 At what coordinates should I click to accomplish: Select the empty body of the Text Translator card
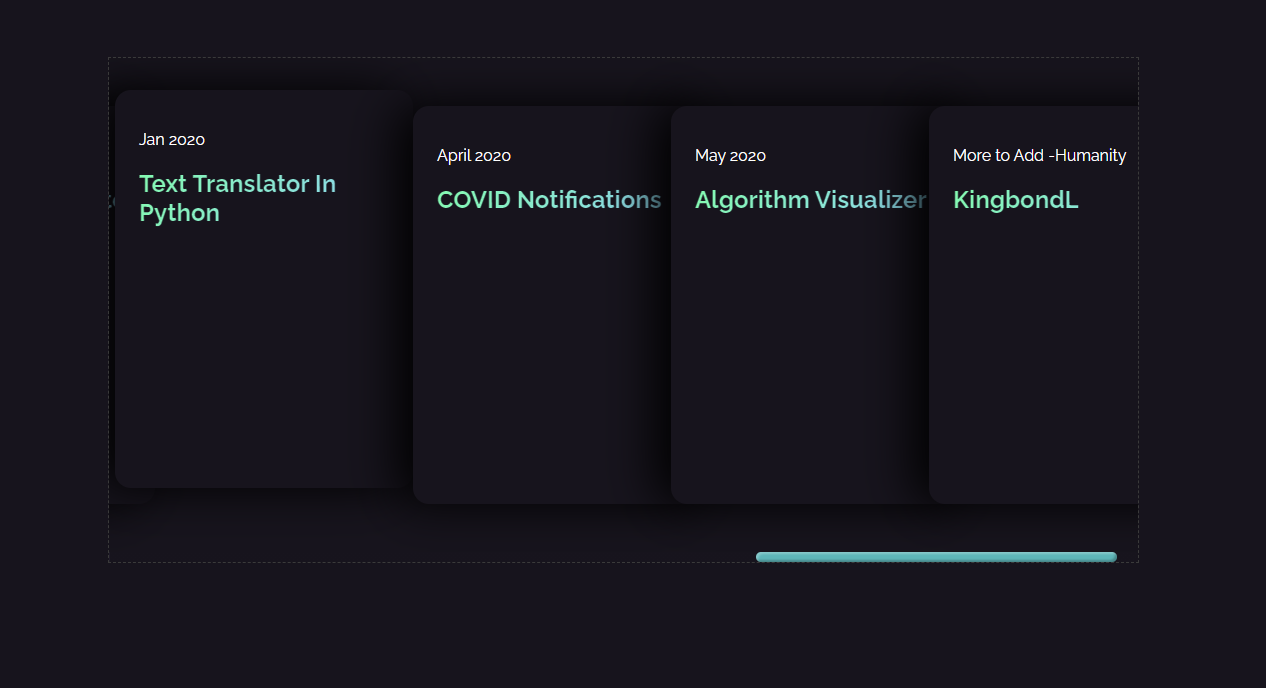[x=262, y=355]
